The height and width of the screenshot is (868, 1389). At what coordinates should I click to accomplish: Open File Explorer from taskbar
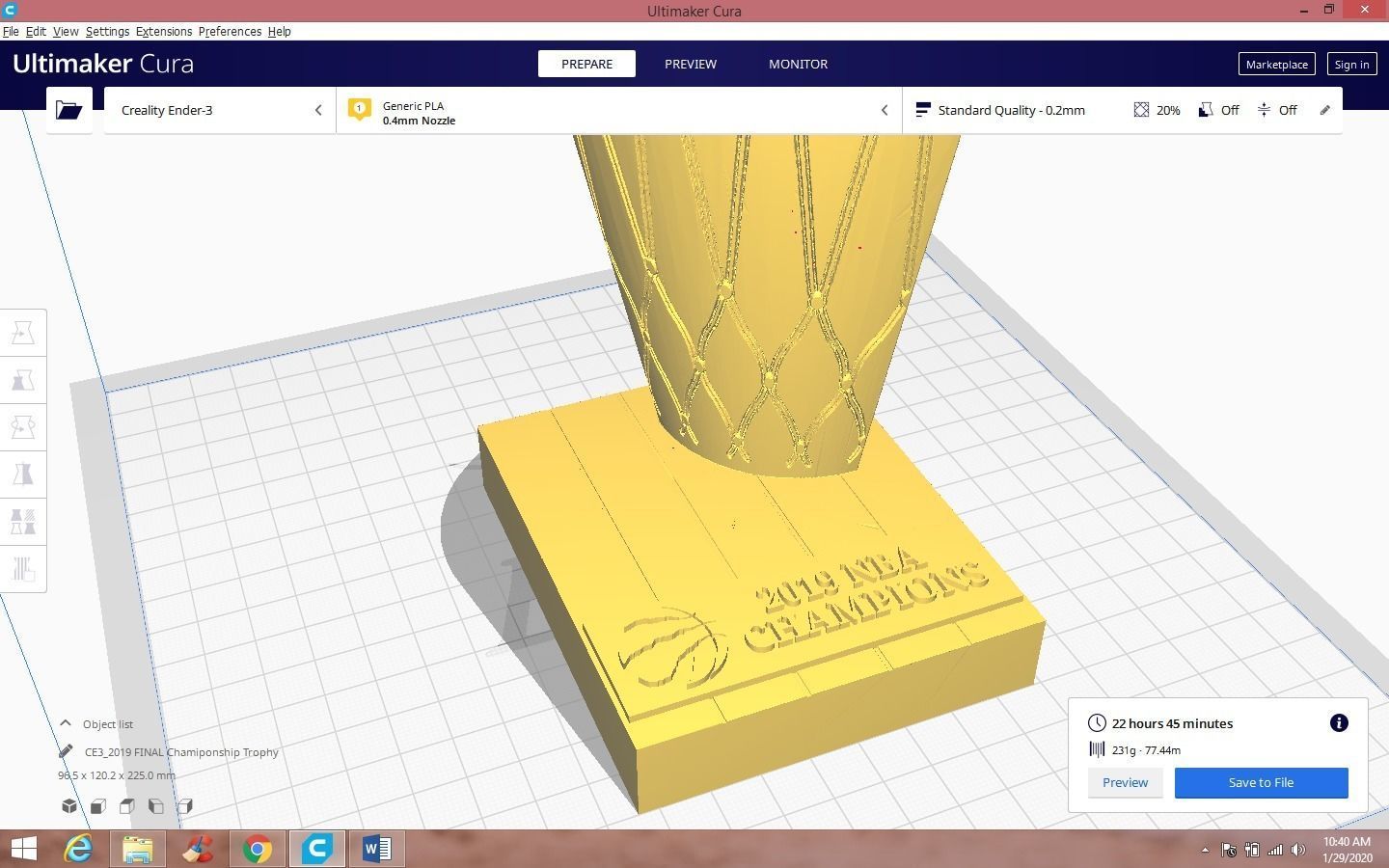point(138,849)
